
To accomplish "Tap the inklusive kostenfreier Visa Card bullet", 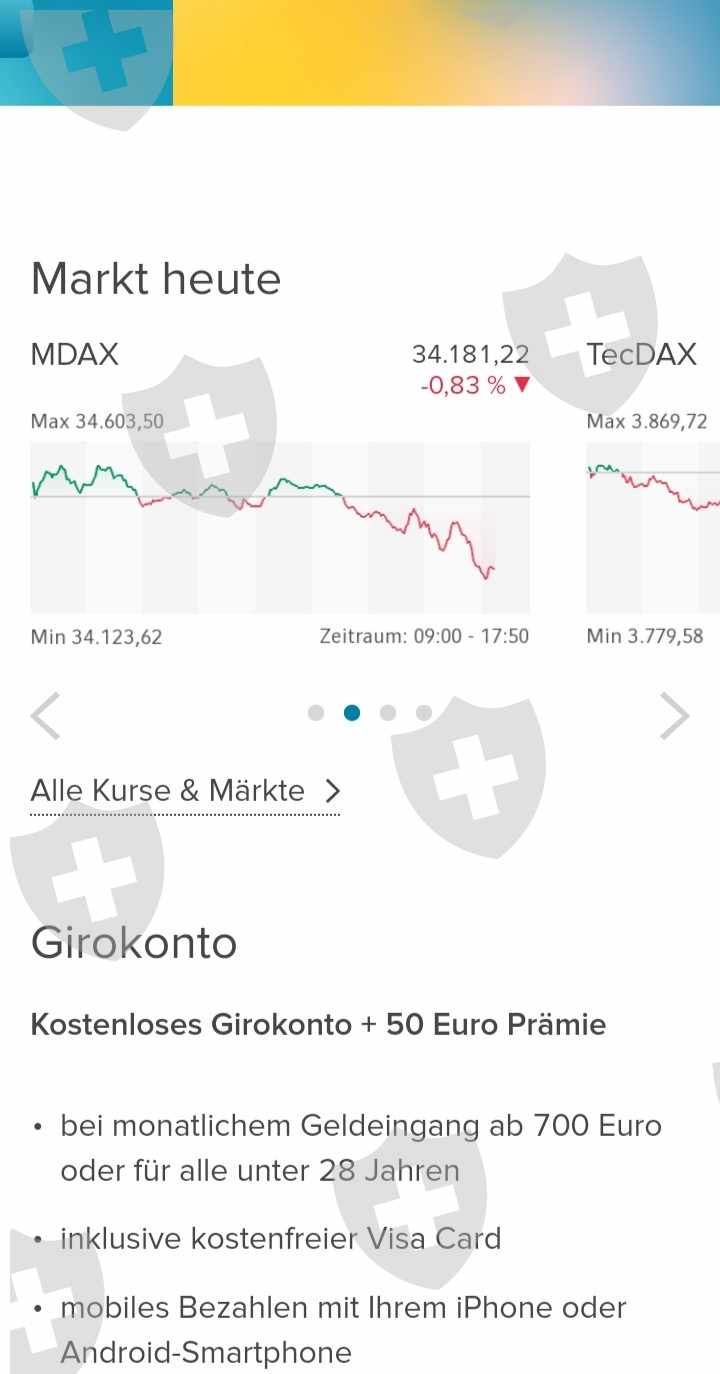I will (x=280, y=1239).
